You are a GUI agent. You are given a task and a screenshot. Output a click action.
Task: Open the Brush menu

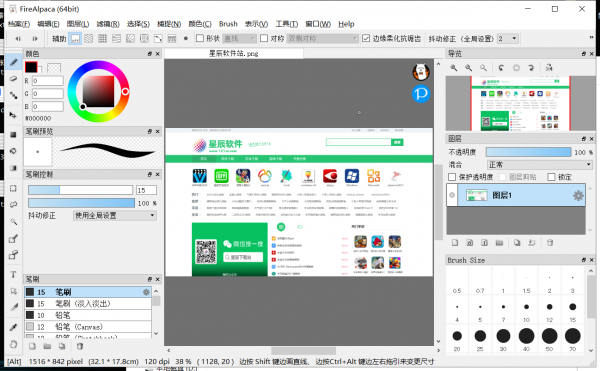click(x=228, y=24)
